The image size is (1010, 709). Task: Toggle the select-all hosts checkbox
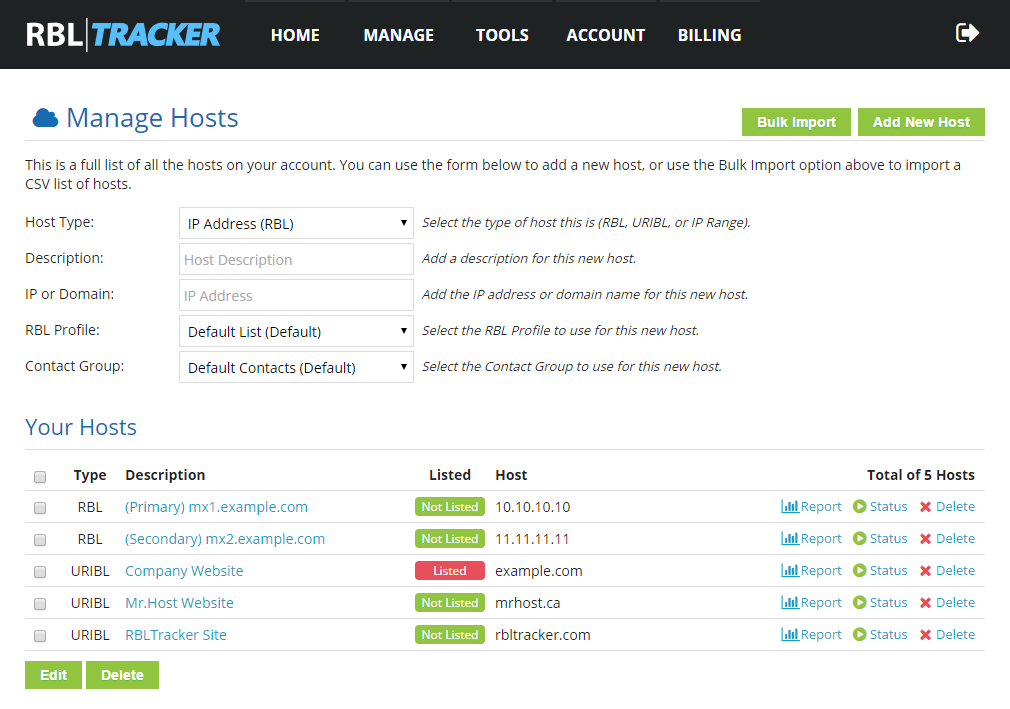(40, 477)
